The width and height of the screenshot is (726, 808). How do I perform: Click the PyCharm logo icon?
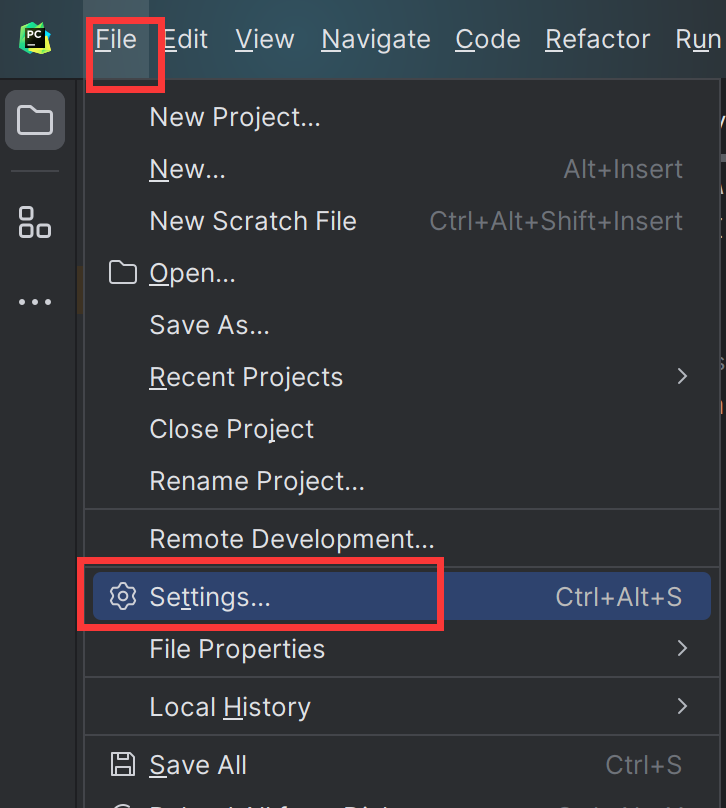pyautogui.click(x=35, y=38)
